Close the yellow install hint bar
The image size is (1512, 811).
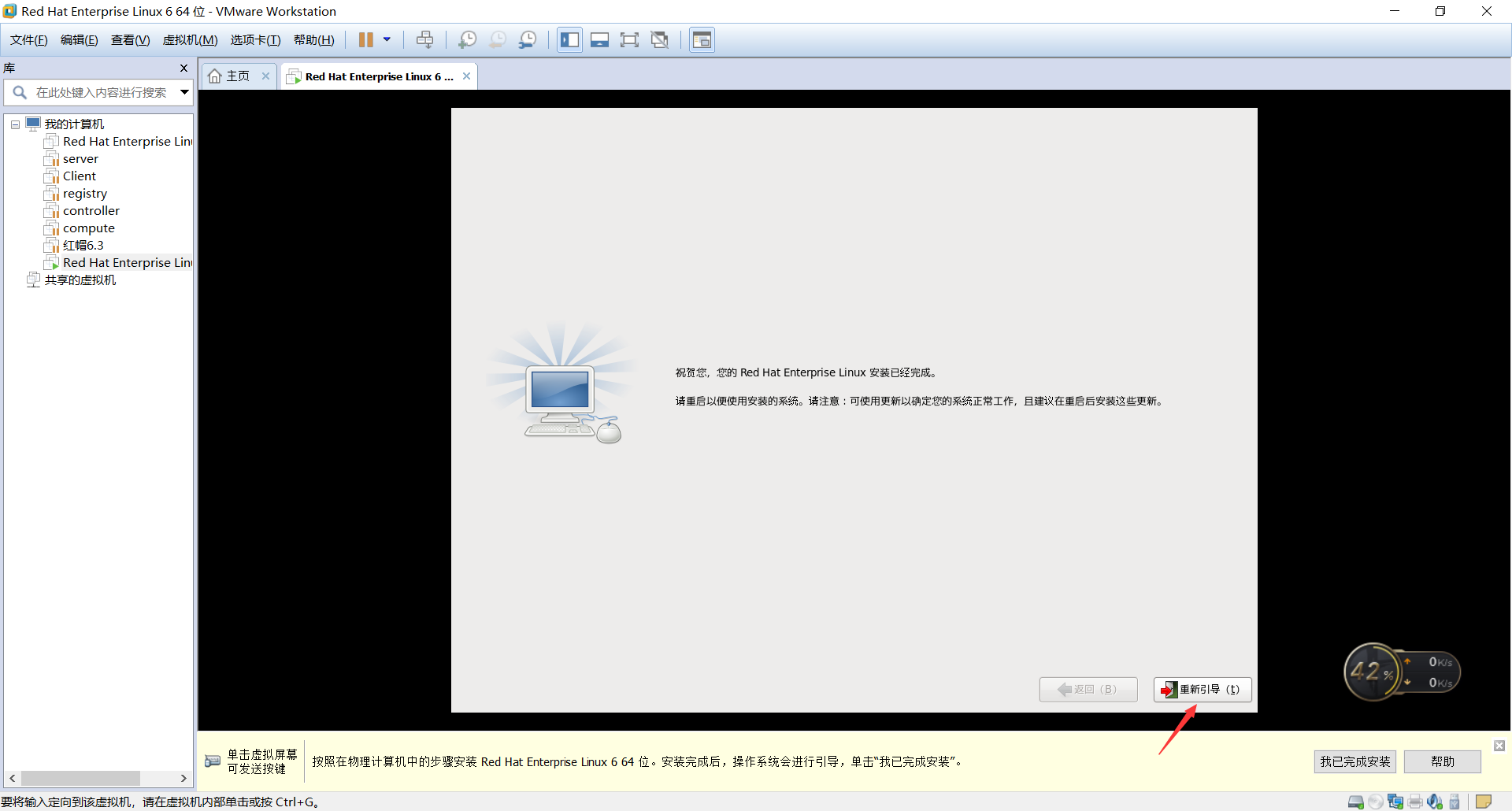tap(1499, 746)
